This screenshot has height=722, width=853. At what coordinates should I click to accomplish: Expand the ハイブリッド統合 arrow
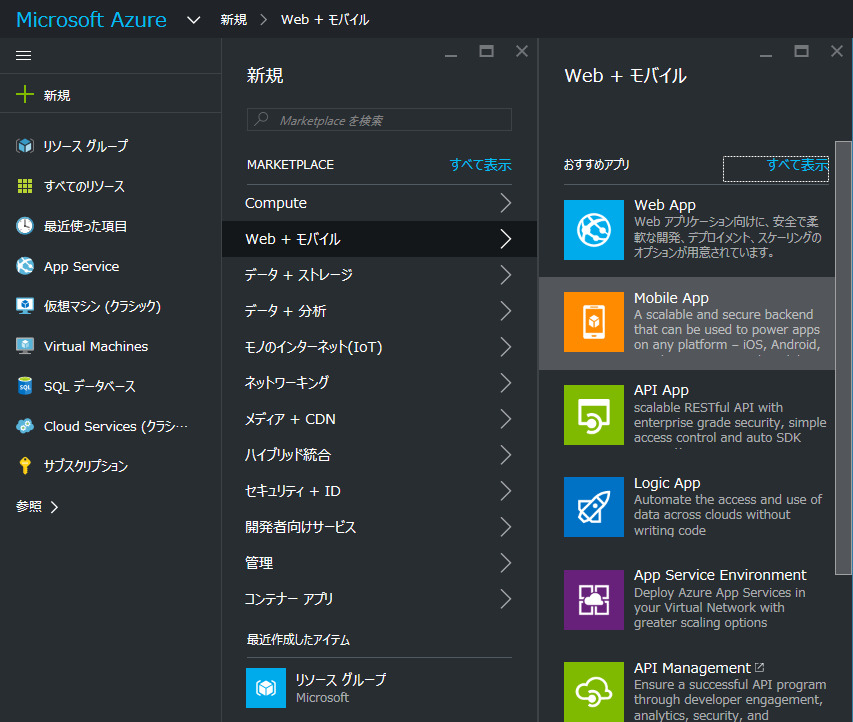point(506,455)
